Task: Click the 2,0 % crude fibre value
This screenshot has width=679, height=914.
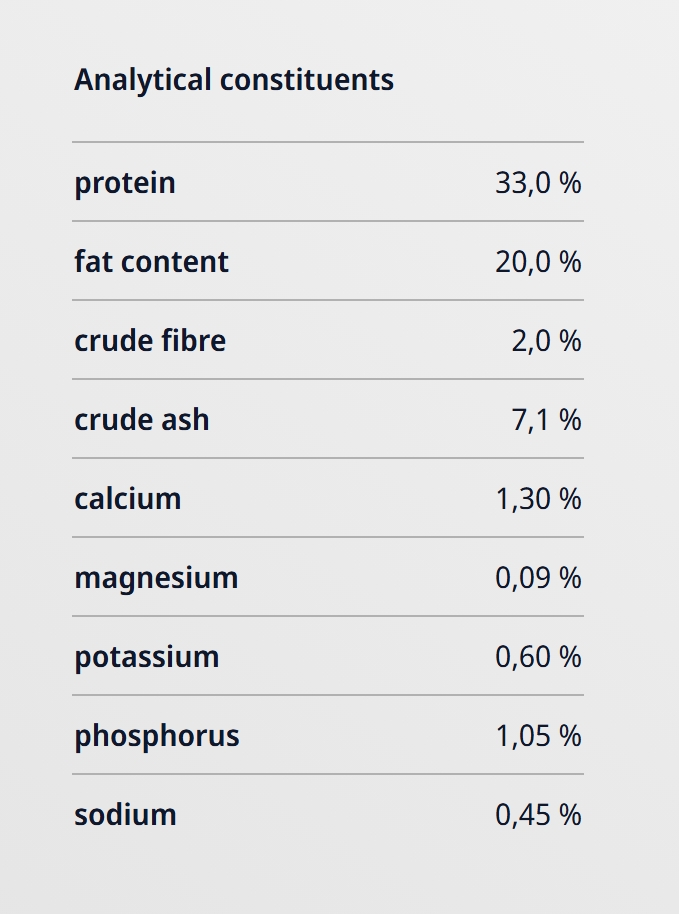Action: (545, 341)
